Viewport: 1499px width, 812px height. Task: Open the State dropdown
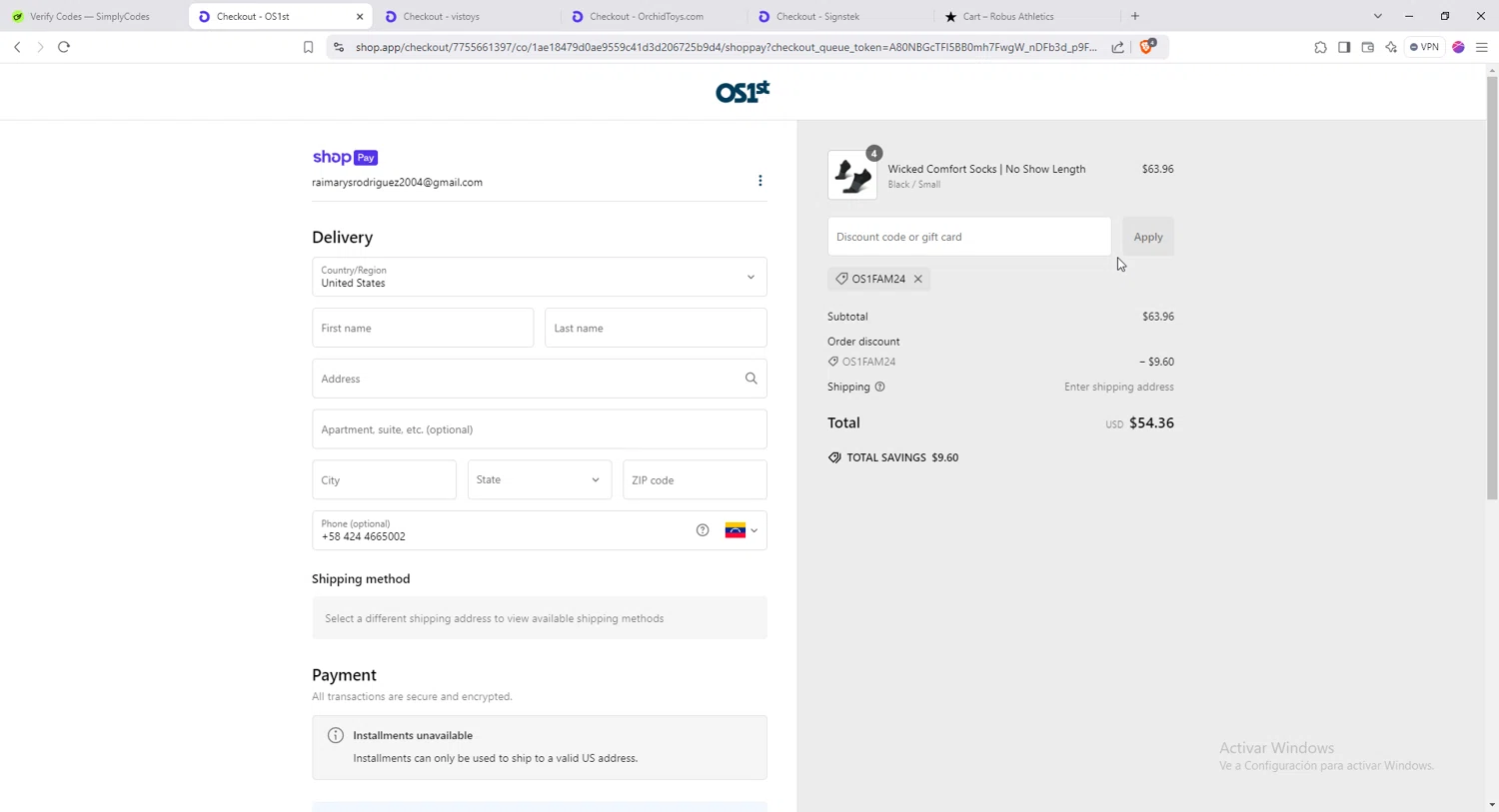point(540,480)
